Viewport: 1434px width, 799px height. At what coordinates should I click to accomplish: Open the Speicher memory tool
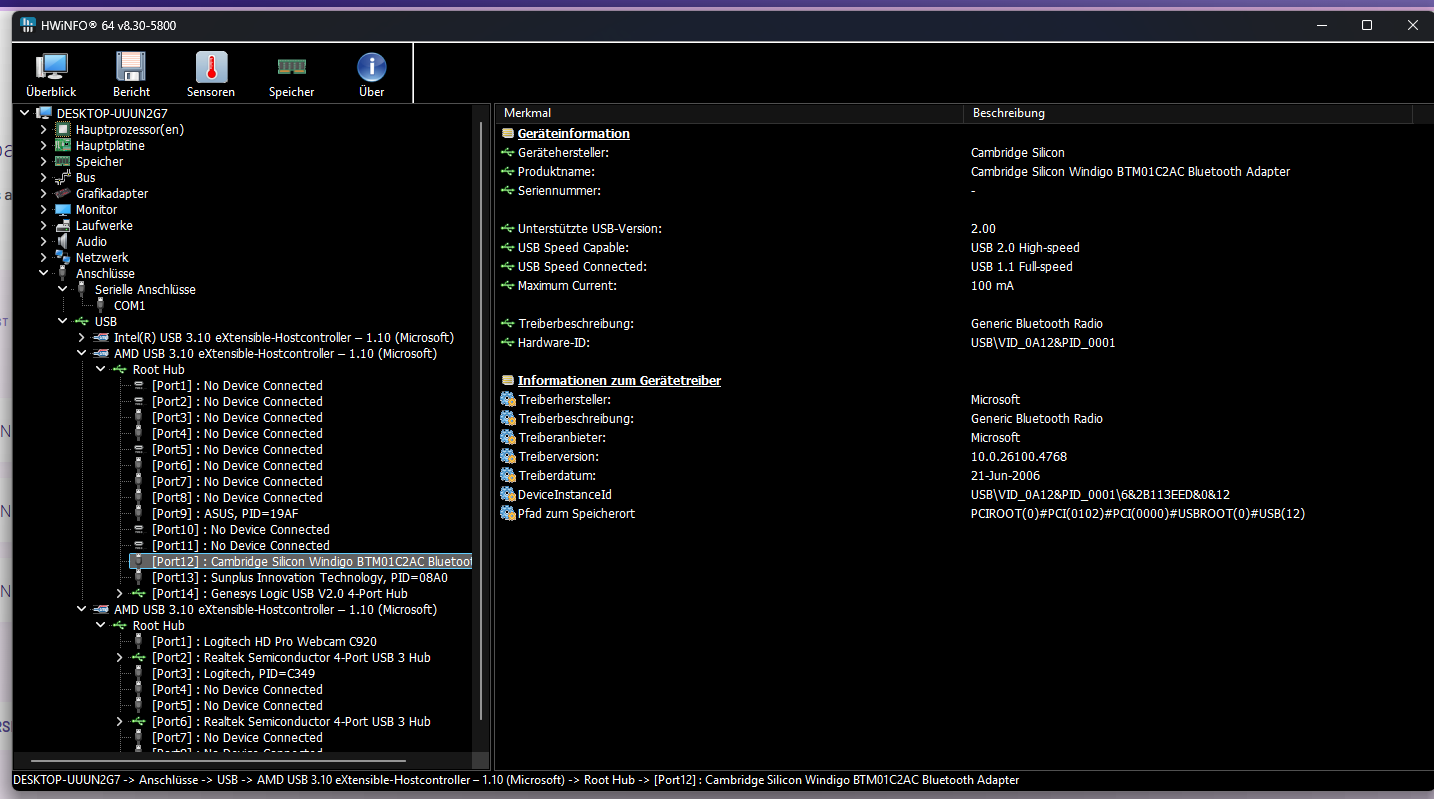(291, 75)
